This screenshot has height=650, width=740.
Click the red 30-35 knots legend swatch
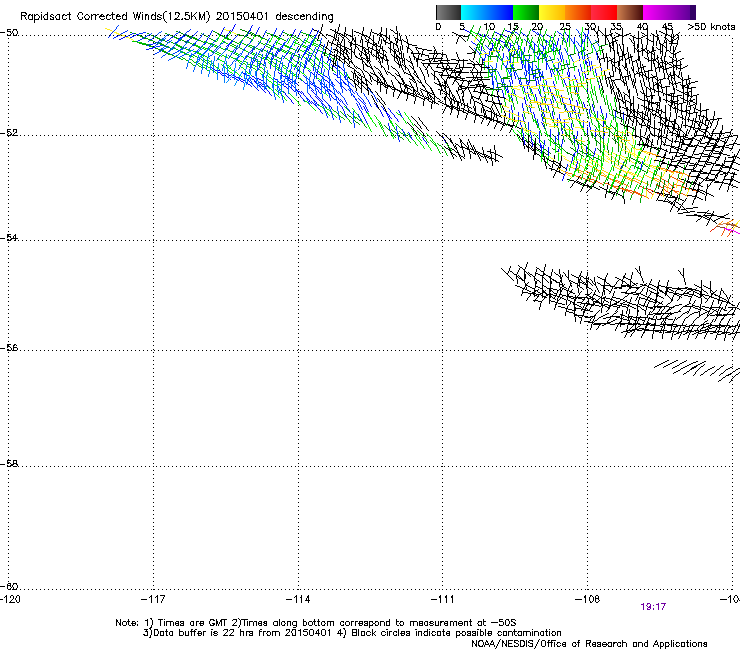pos(604,12)
